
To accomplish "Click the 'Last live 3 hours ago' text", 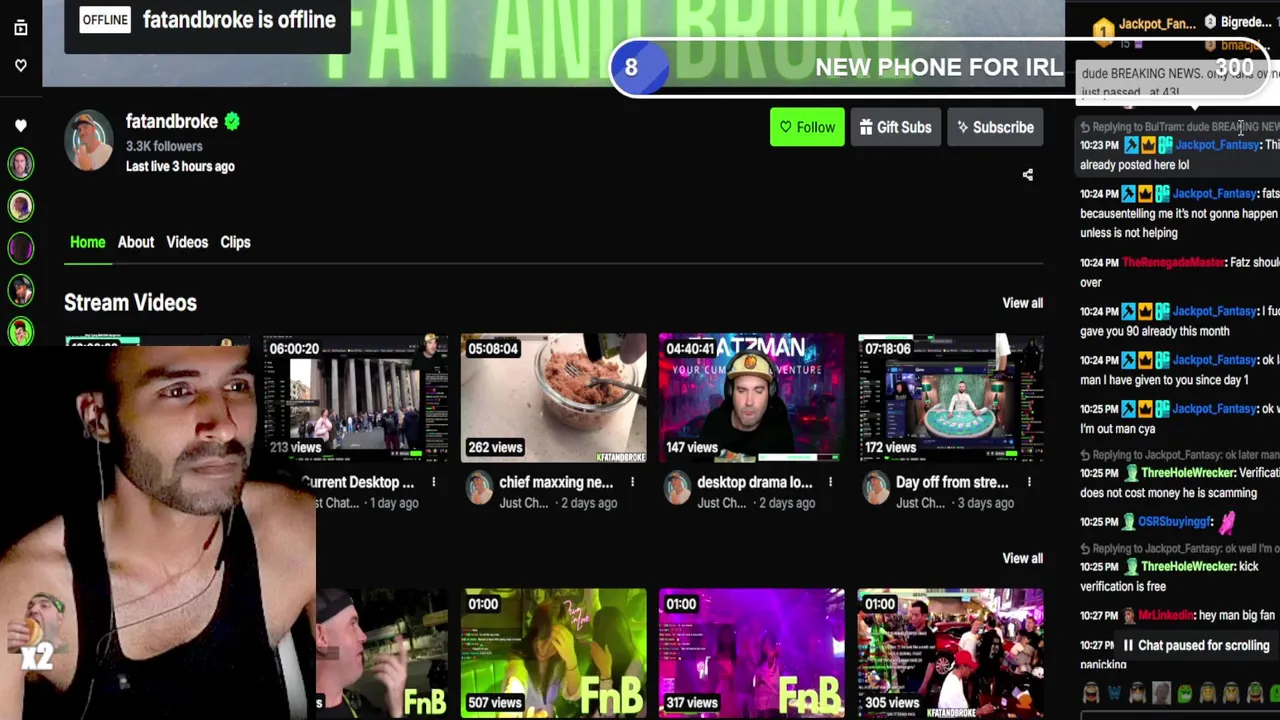I will coord(180,167).
